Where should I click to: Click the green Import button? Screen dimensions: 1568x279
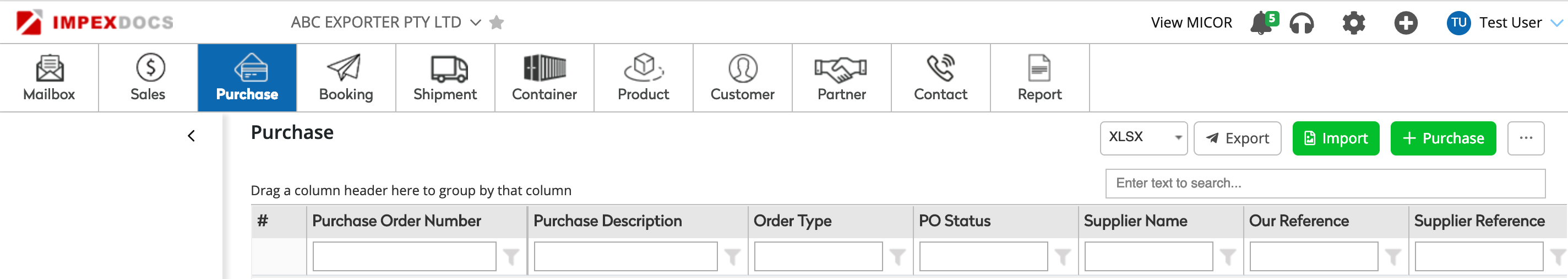tap(1336, 138)
